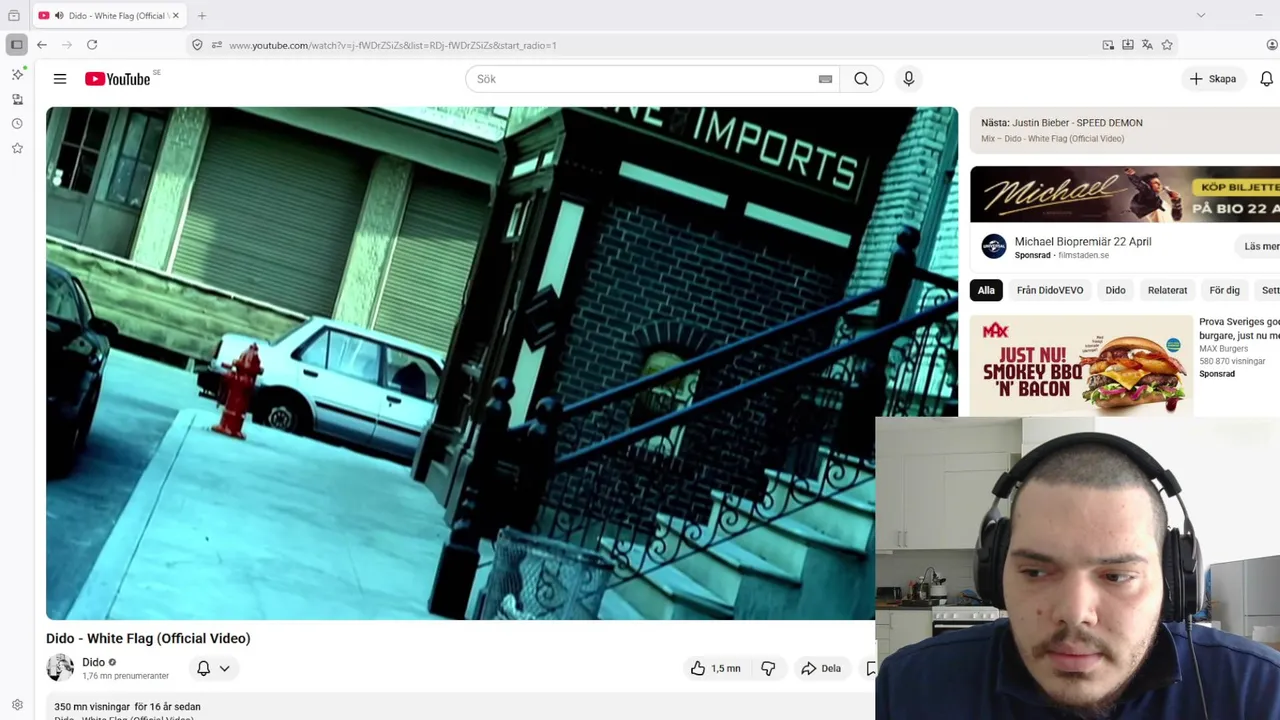Open the browser profile account icon
The height and width of the screenshot is (720, 1280).
(x=1272, y=45)
